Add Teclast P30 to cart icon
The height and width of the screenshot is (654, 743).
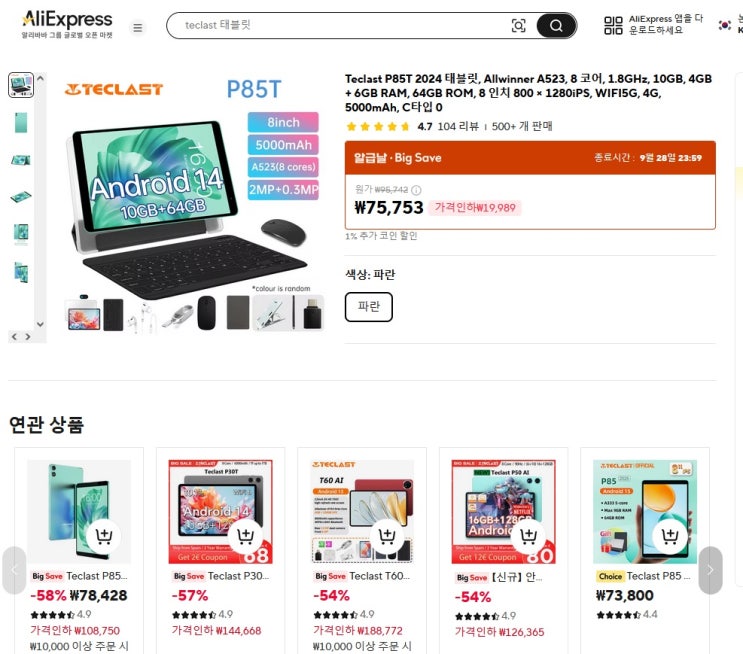tap(245, 536)
